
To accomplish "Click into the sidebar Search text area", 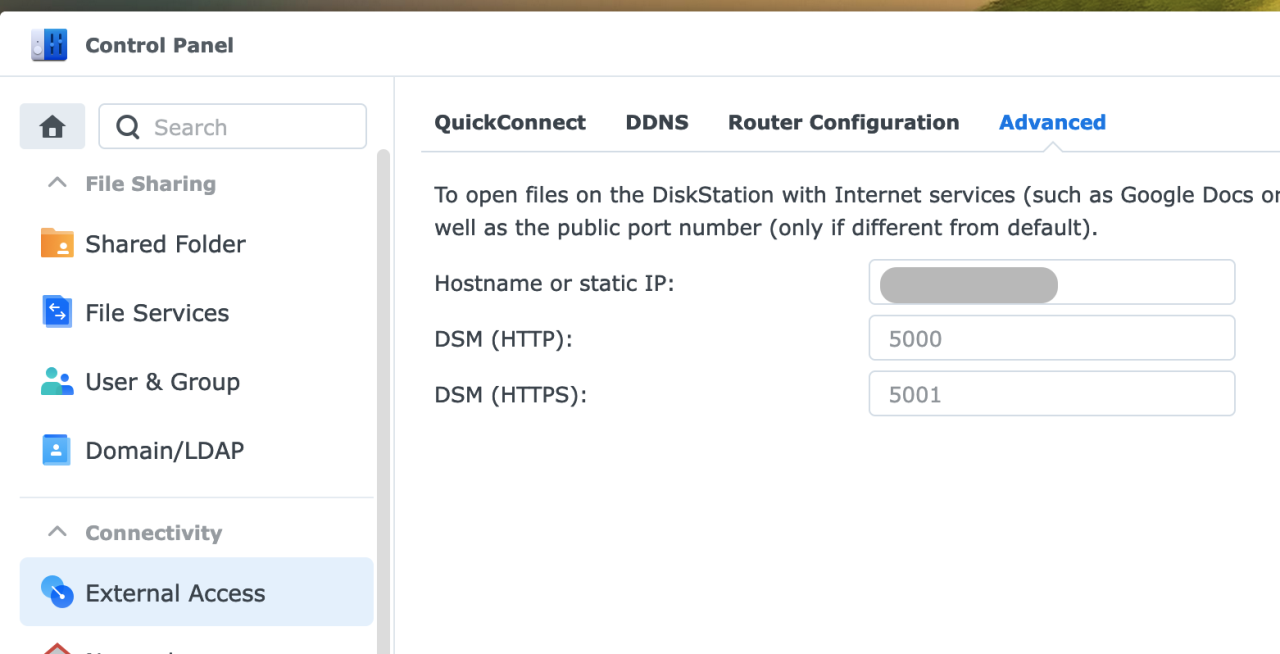I will click(250, 127).
